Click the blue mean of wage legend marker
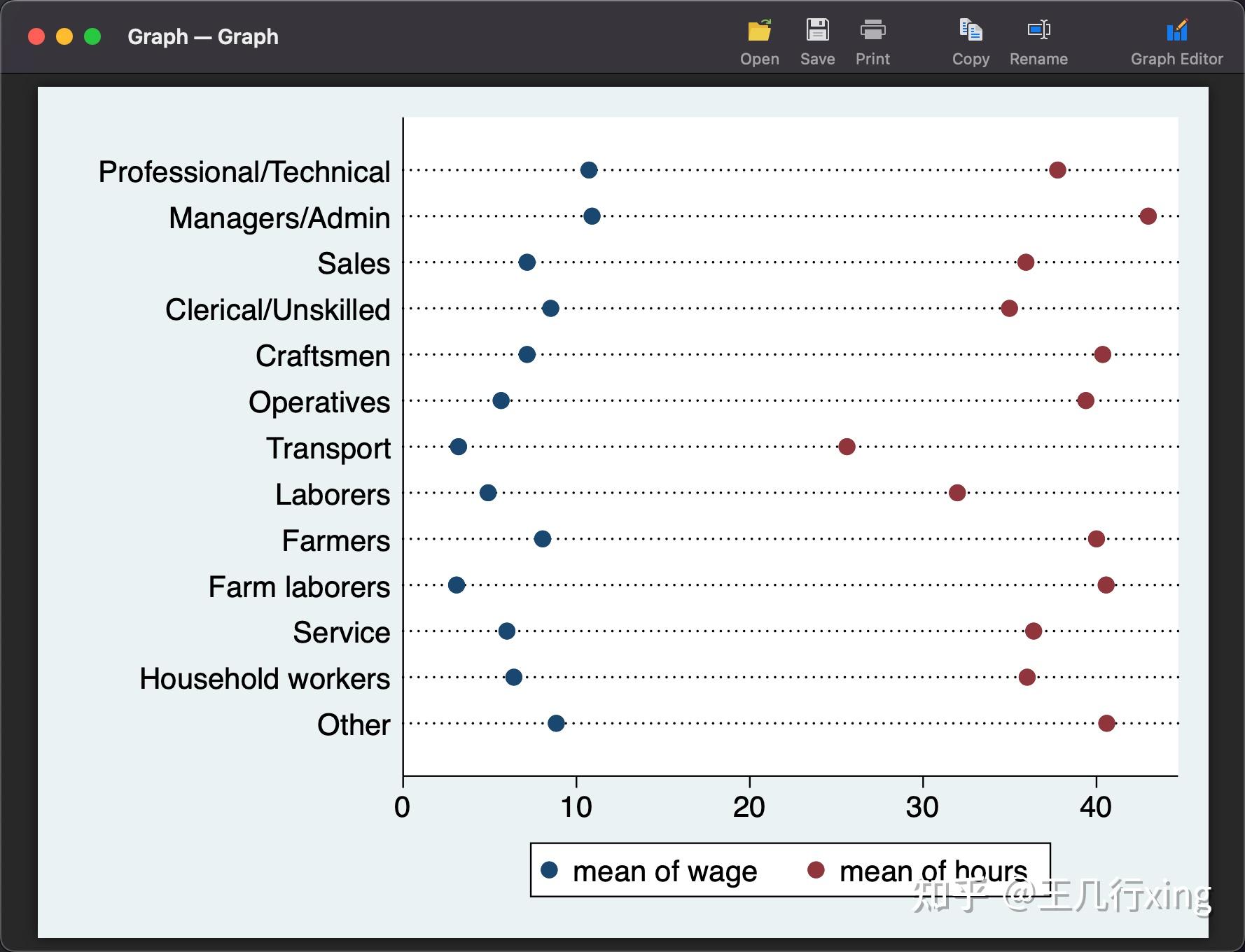 click(x=550, y=870)
